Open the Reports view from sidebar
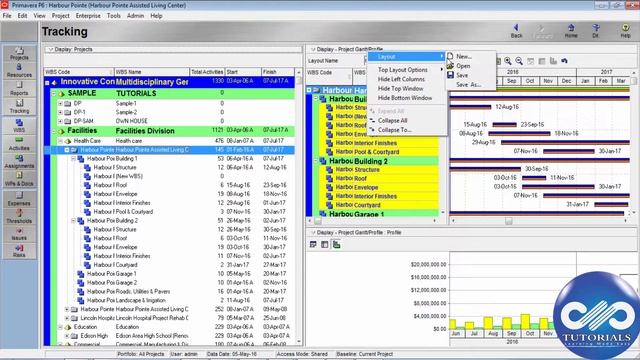 (19, 89)
